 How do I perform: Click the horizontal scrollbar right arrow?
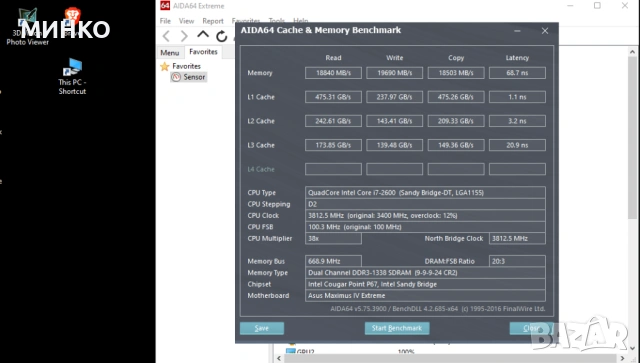coord(622,359)
